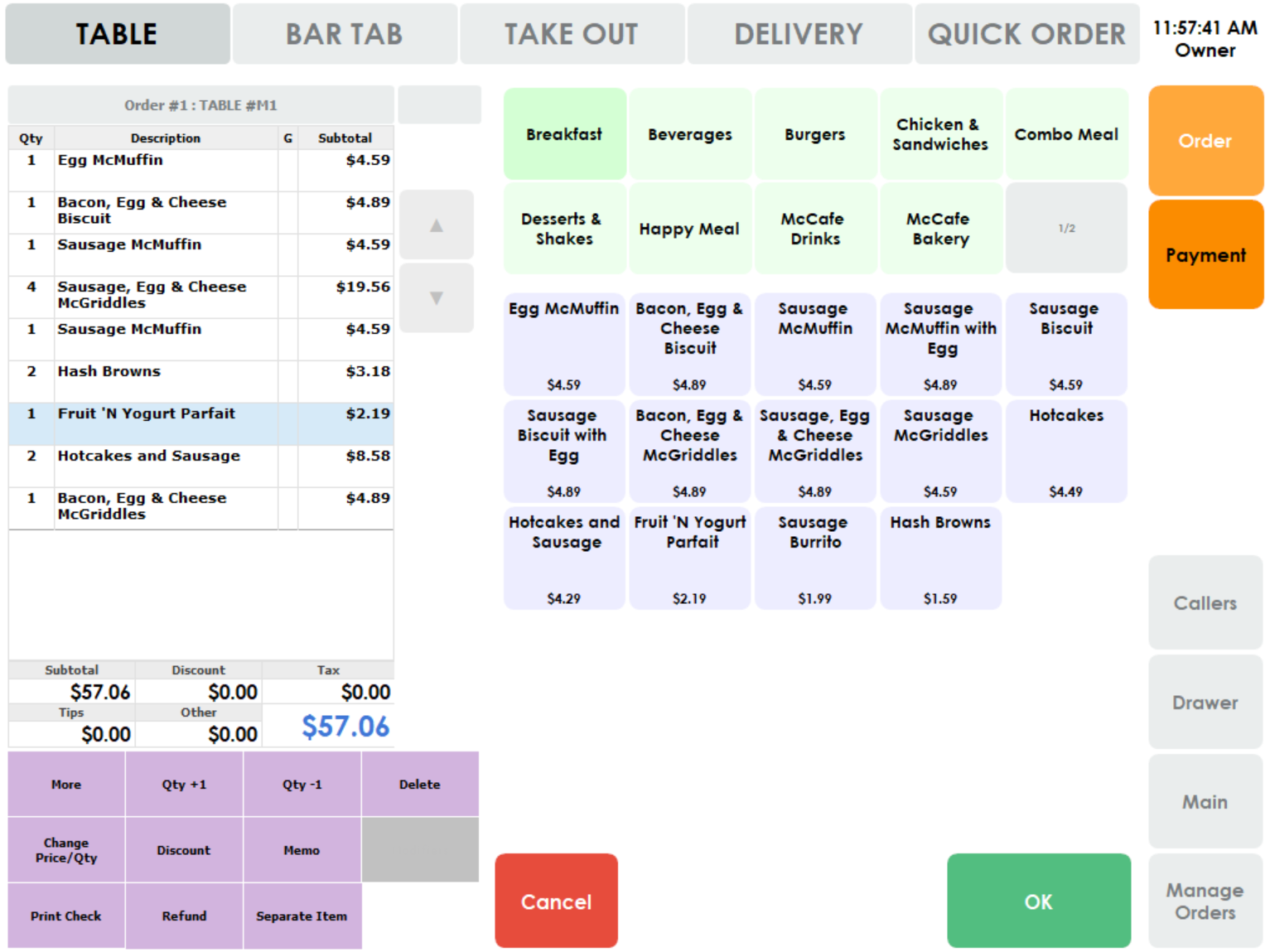Image resolution: width=1270 pixels, height=952 pixels.
Task: Open the Burgers category
Action: (x=815, y=134)
